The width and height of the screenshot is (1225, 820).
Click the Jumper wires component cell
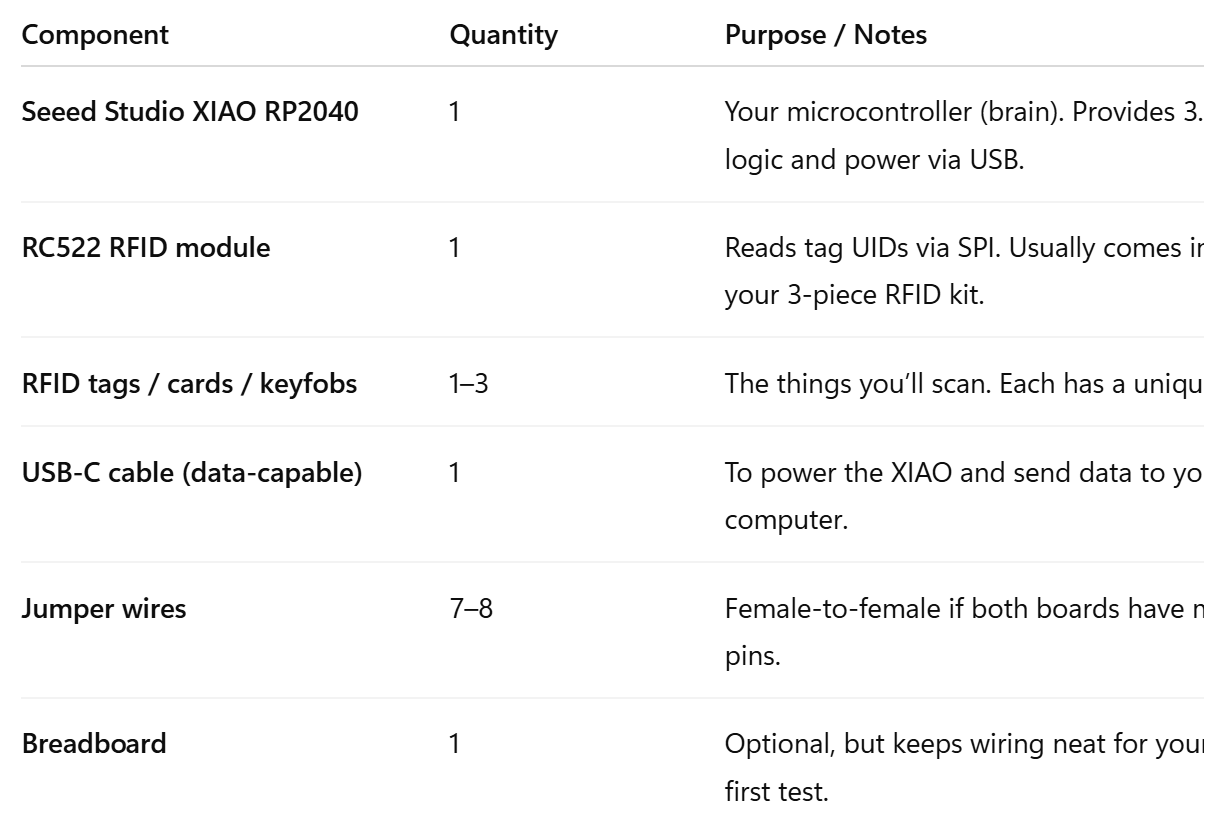pos(104,608)
